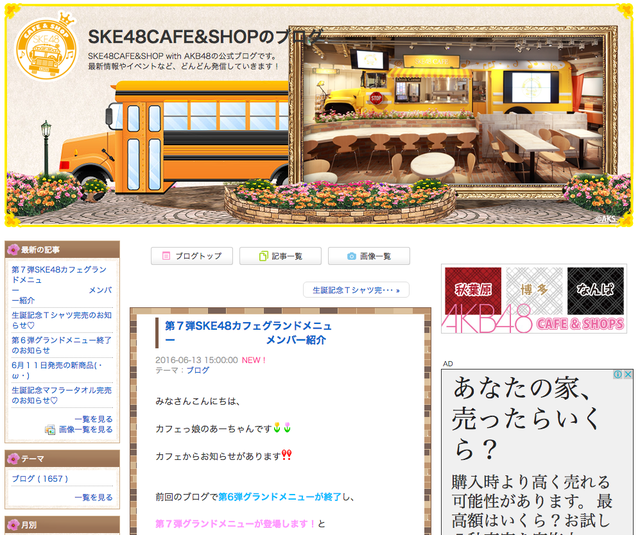This screenshot has height=535, width=640.
Task: Click the 博多 tile in AKB48 banner
Action: tap(534, 290)
